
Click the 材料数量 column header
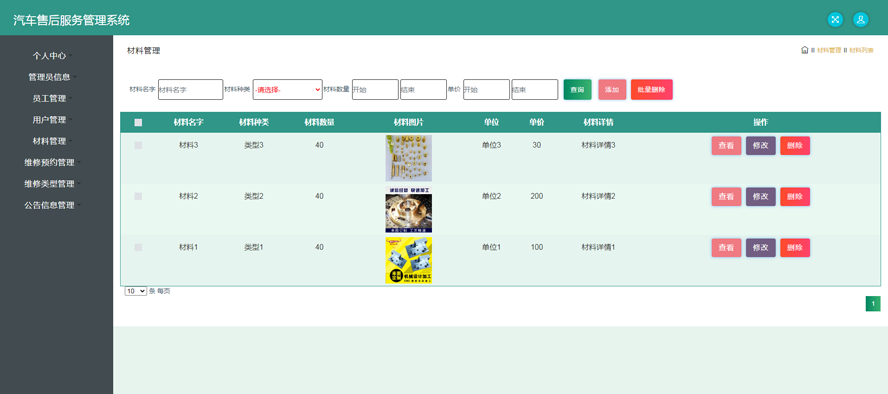pyautogui.click(x=319, y=122)
